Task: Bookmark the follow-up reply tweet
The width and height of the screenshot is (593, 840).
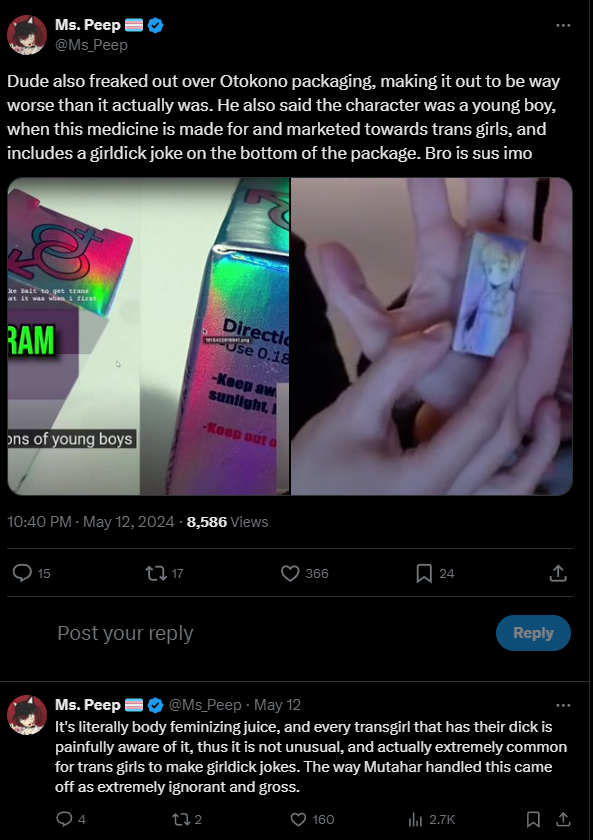Action: click(x=533, y=819)
